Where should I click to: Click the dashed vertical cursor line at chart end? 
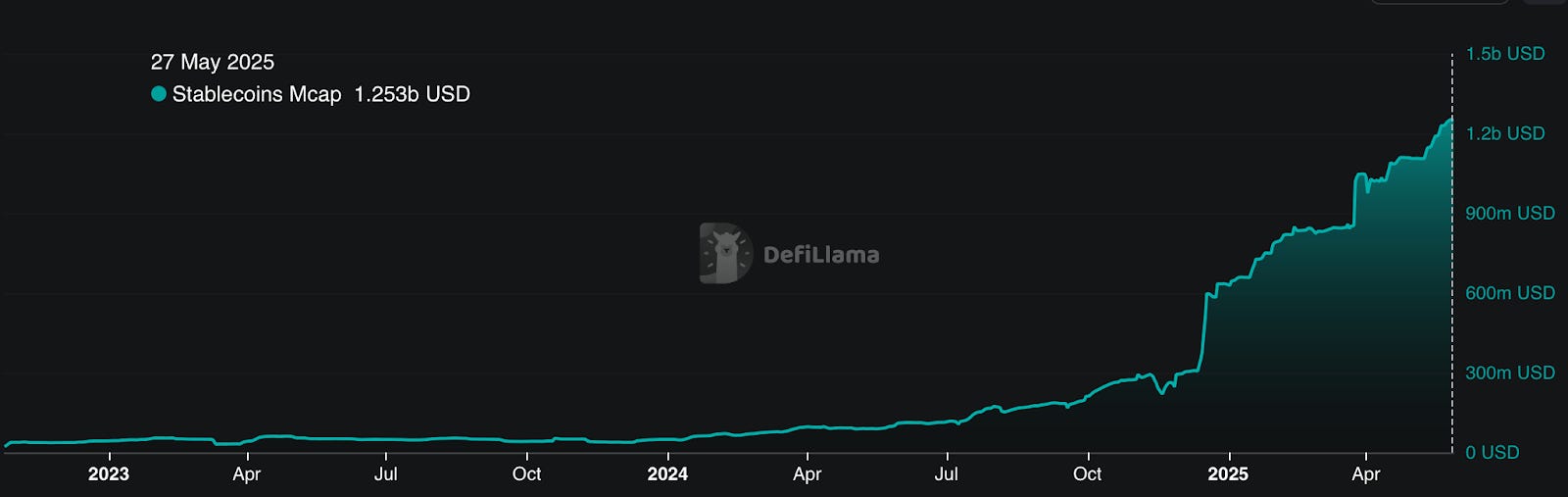tap(1452, 253)
